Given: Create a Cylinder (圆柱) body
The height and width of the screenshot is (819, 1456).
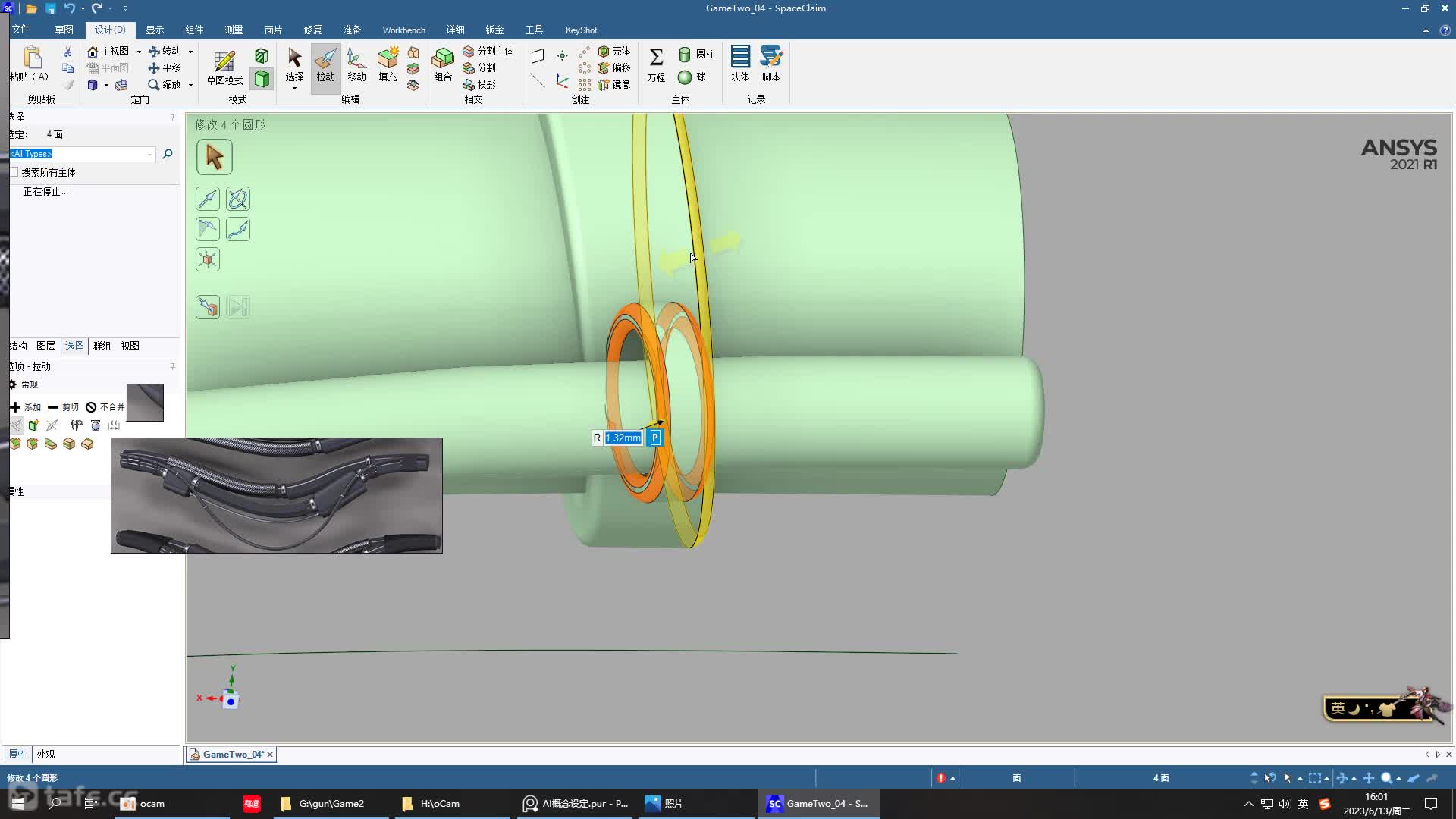Looking at the screenshot, I should tap(696, 54).
